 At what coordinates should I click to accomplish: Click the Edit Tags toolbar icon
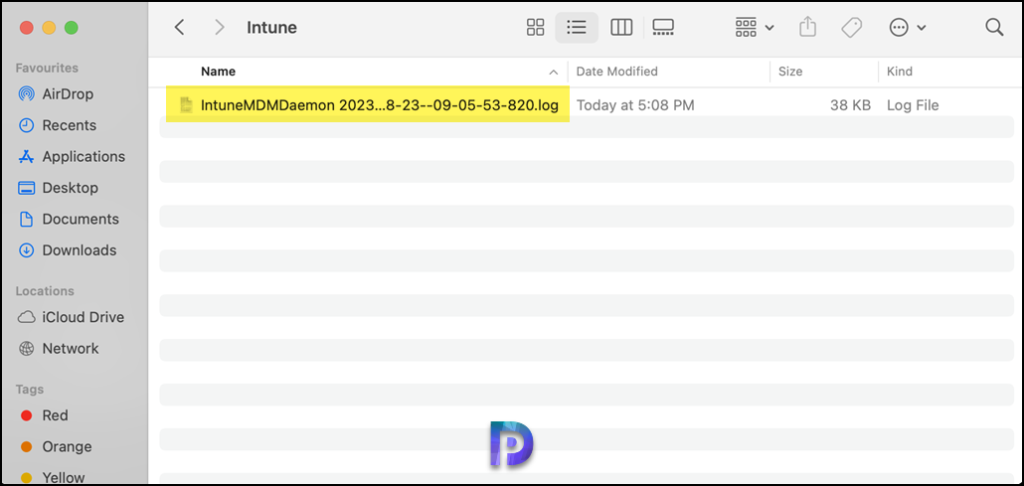point(852,27)
